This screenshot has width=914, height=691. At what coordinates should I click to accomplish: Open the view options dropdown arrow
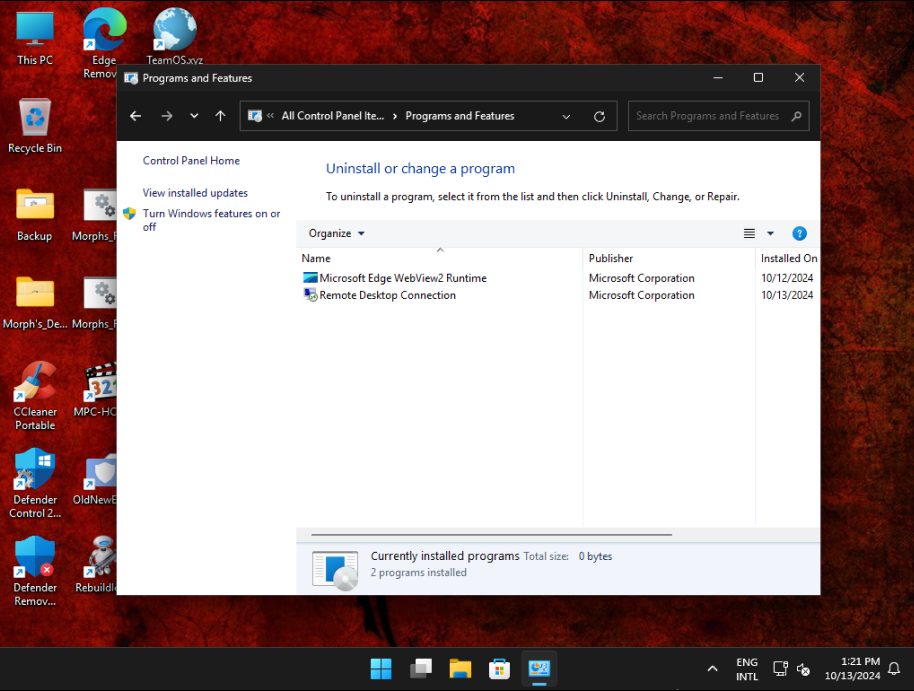(770, 233)
